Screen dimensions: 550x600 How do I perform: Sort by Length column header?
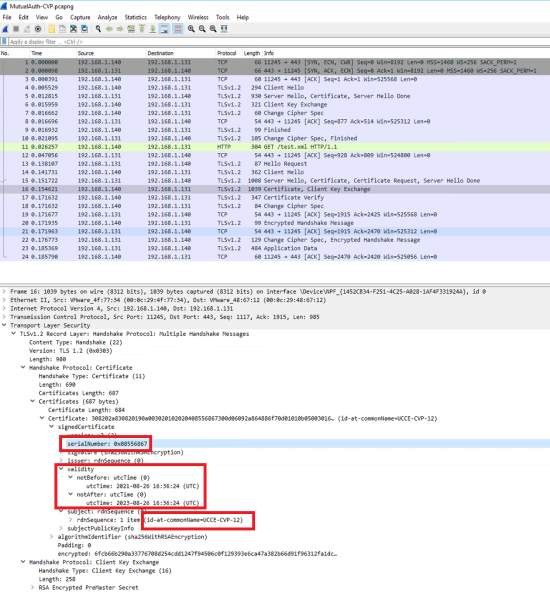[x=252, y=53]
